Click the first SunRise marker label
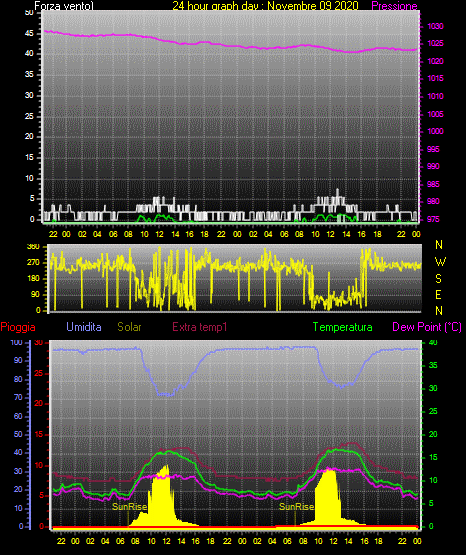The width and height of the screenshot is (466, 555). pyautogui.click(x=130, y=507)
